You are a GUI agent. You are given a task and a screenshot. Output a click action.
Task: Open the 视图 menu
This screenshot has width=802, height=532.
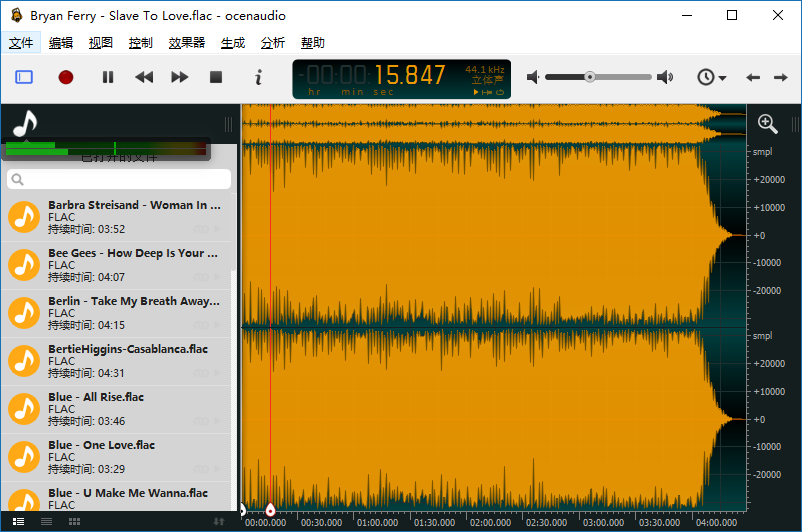[x=100, y=43]
